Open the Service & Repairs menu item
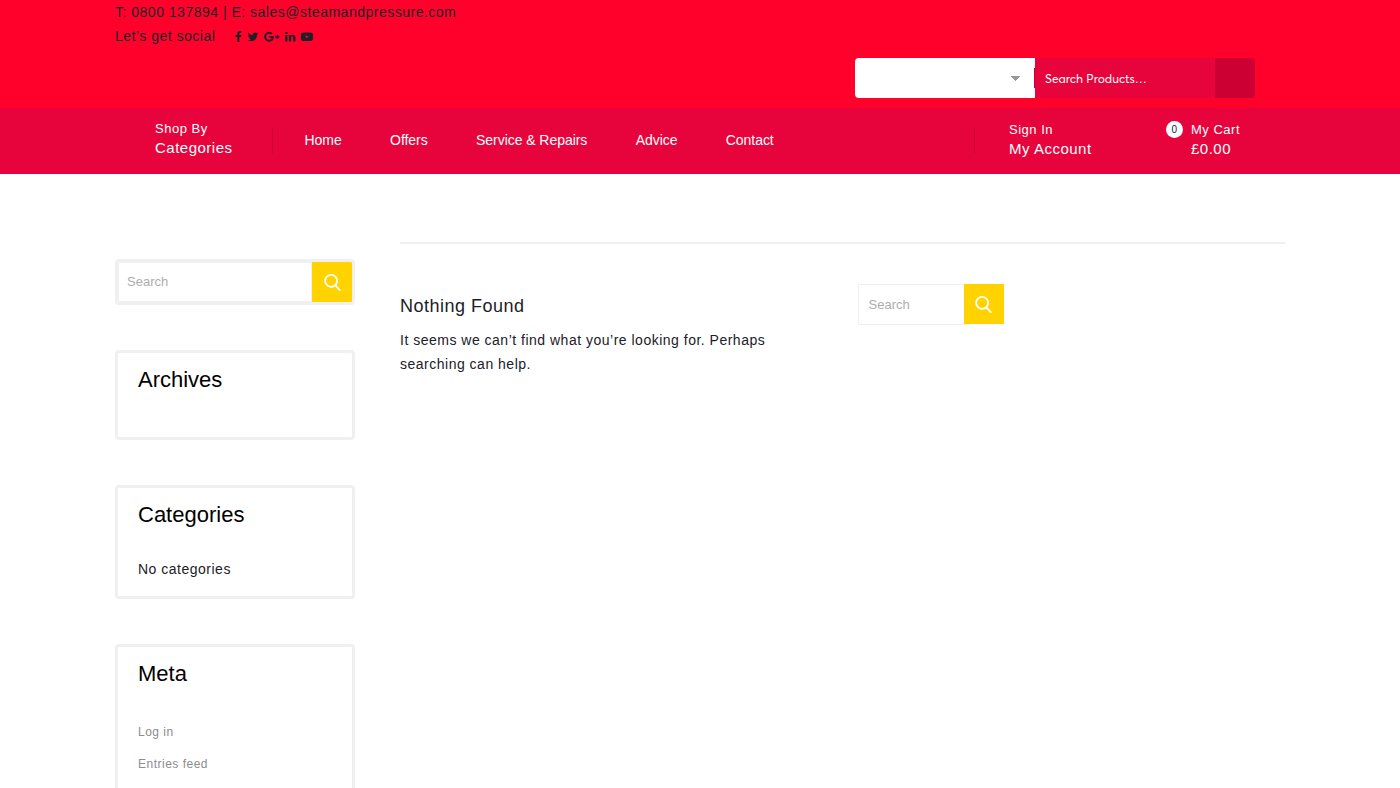 click(531, 140)
